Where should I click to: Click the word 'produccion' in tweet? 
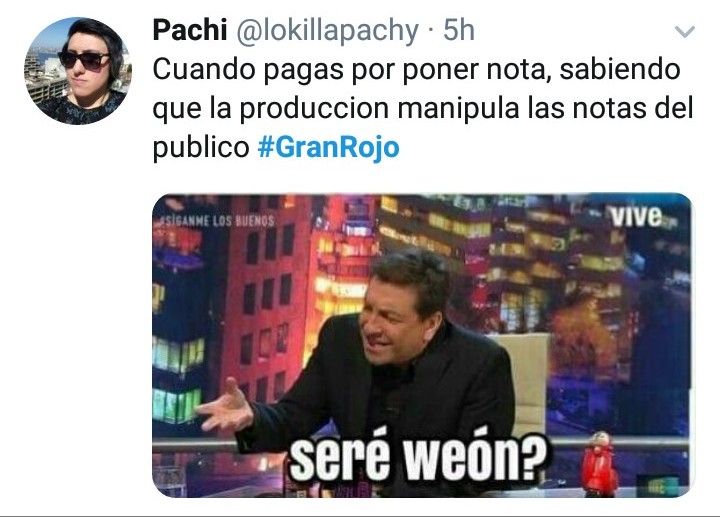(x=315, y=109)
